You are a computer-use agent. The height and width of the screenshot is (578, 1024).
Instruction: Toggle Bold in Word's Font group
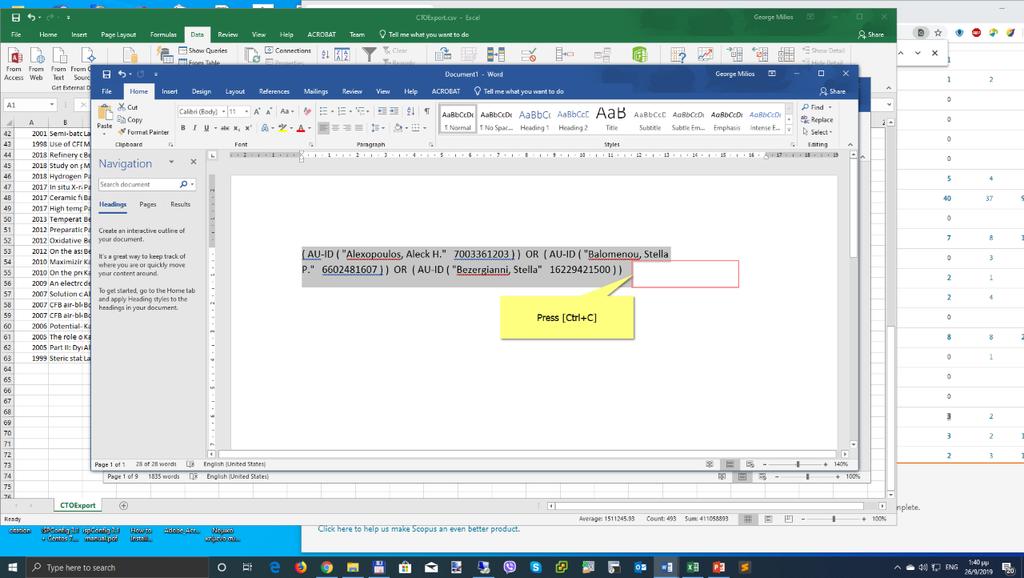[x=183, y=128]
